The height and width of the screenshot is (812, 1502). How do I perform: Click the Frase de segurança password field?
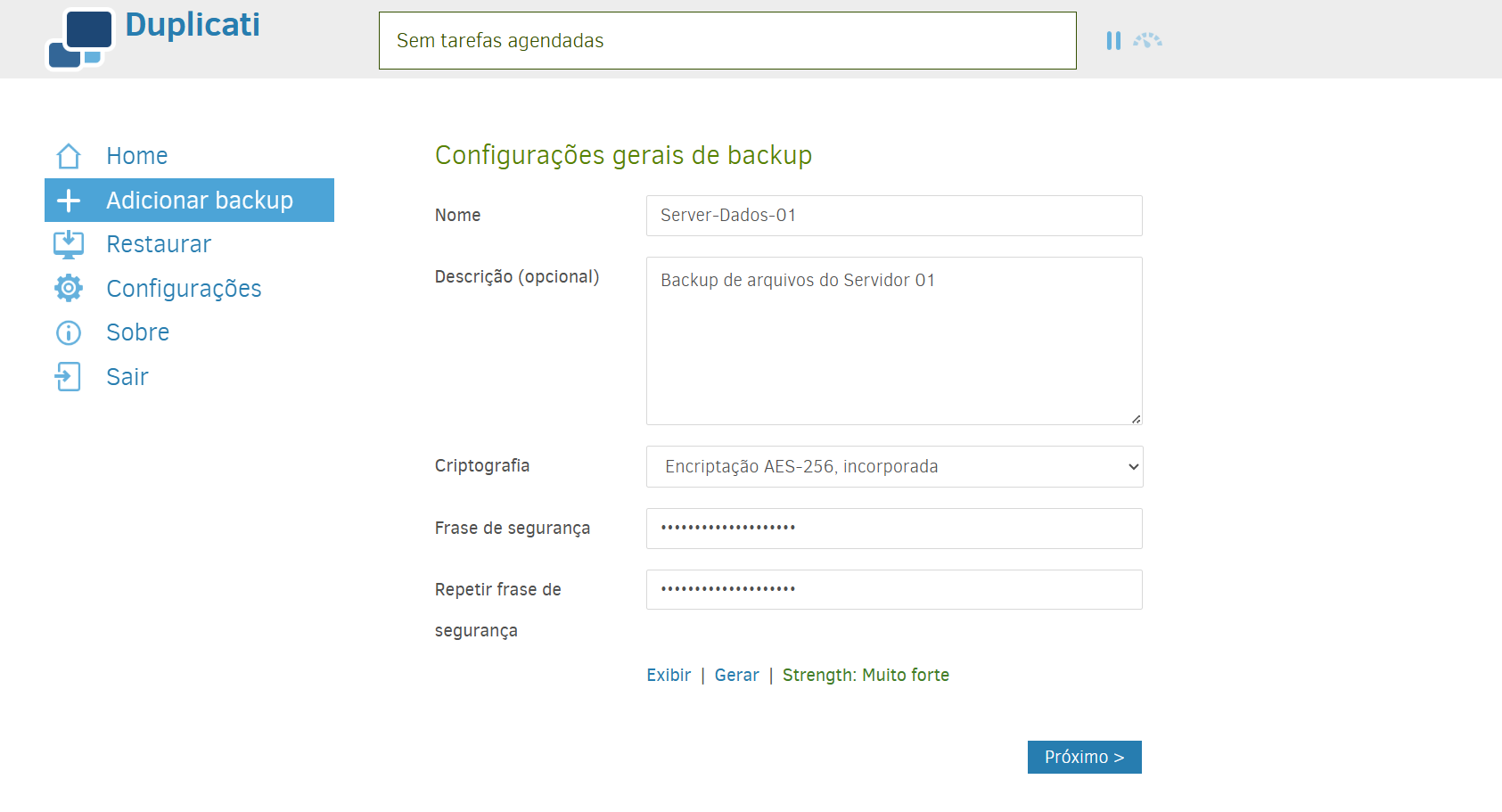(x=894, y=529)
